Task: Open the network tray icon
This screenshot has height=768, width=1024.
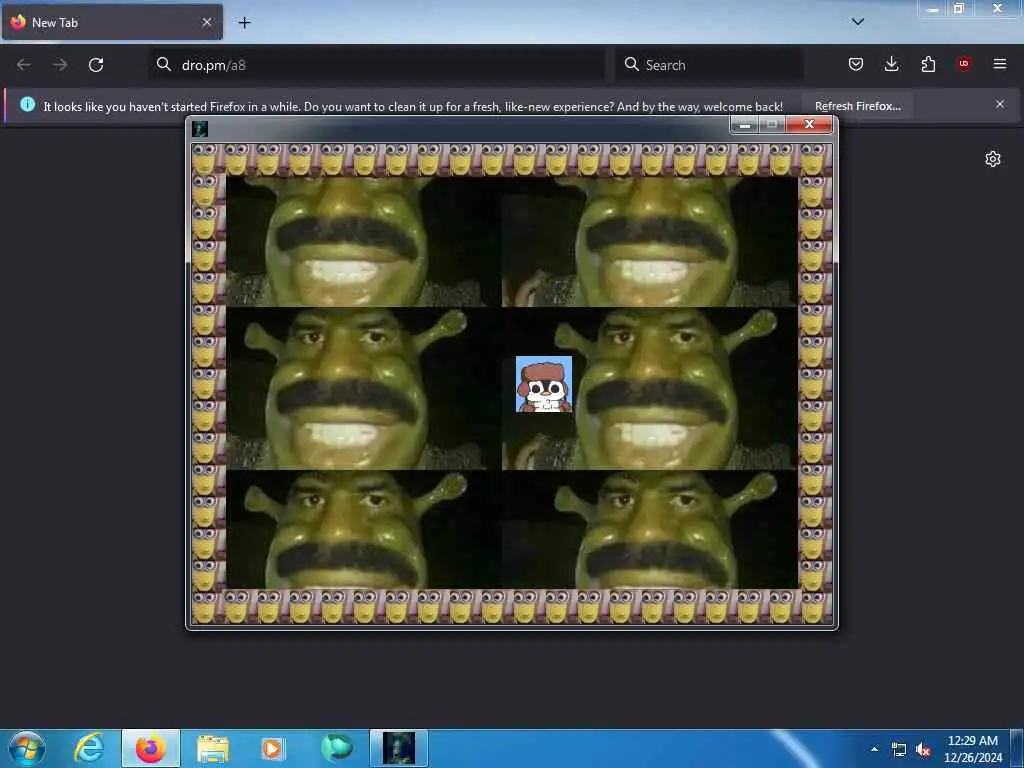Action: tap(899, 750)
